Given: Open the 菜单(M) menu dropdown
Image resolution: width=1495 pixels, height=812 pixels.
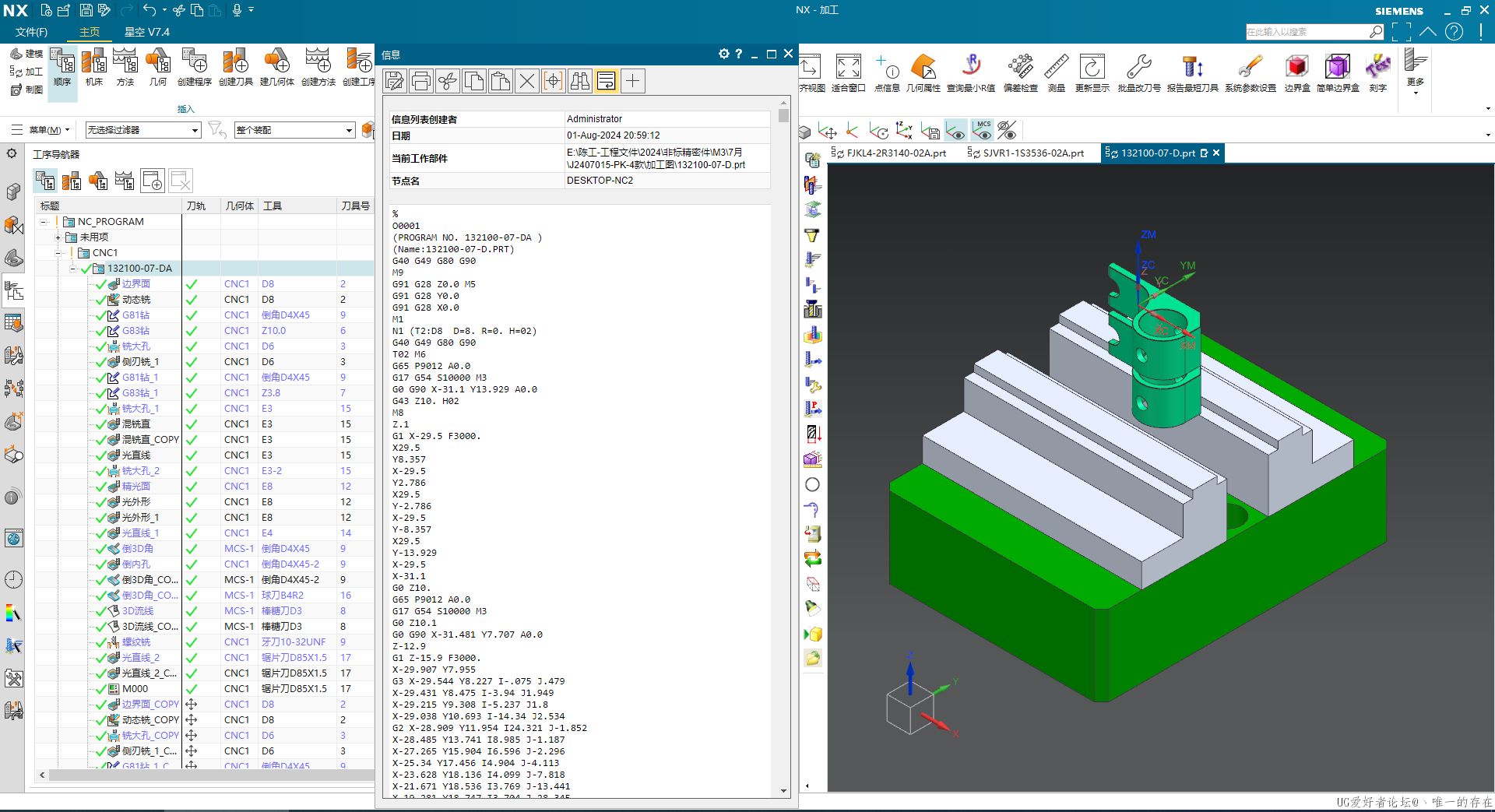Looking at the screenshot, I should [40, 130].
